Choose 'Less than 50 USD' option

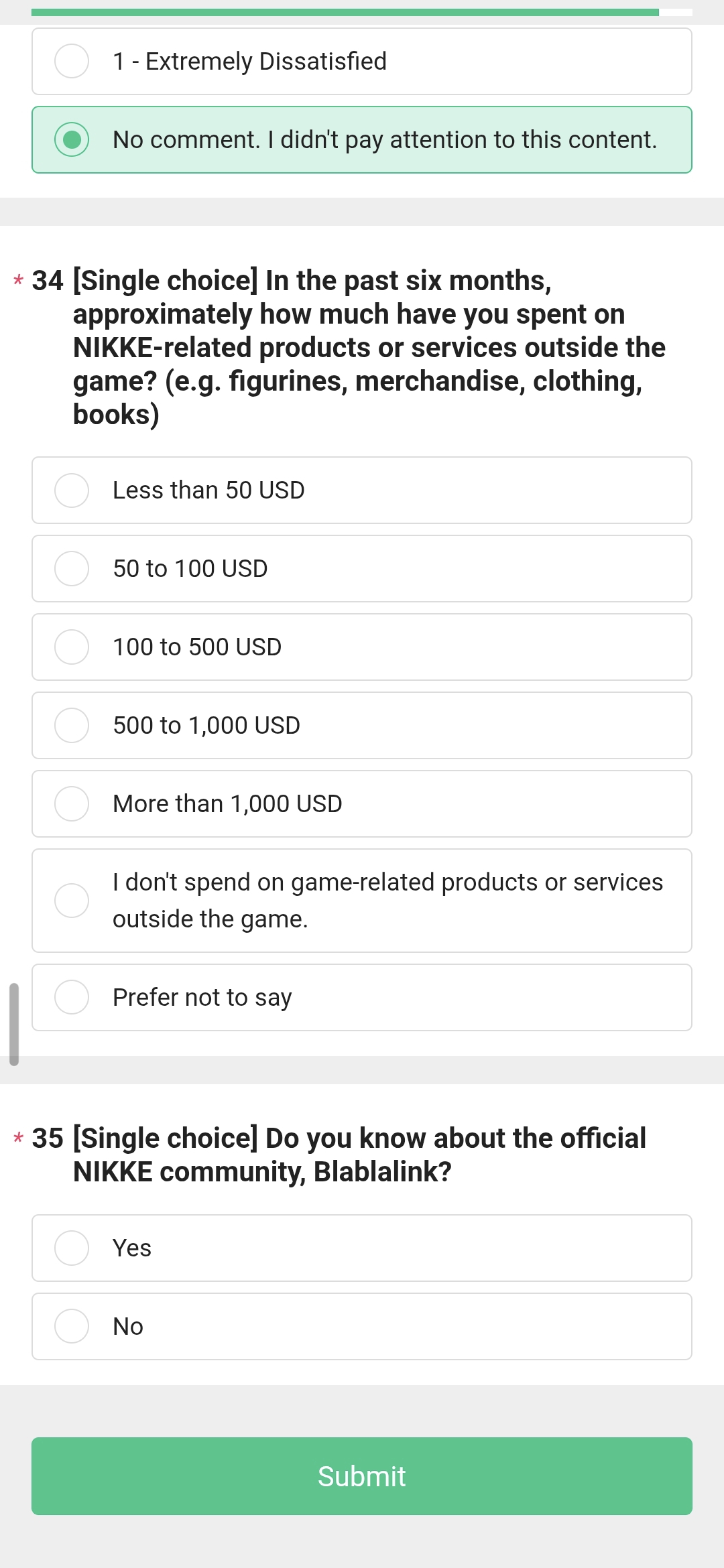click(x=72, y=491)
